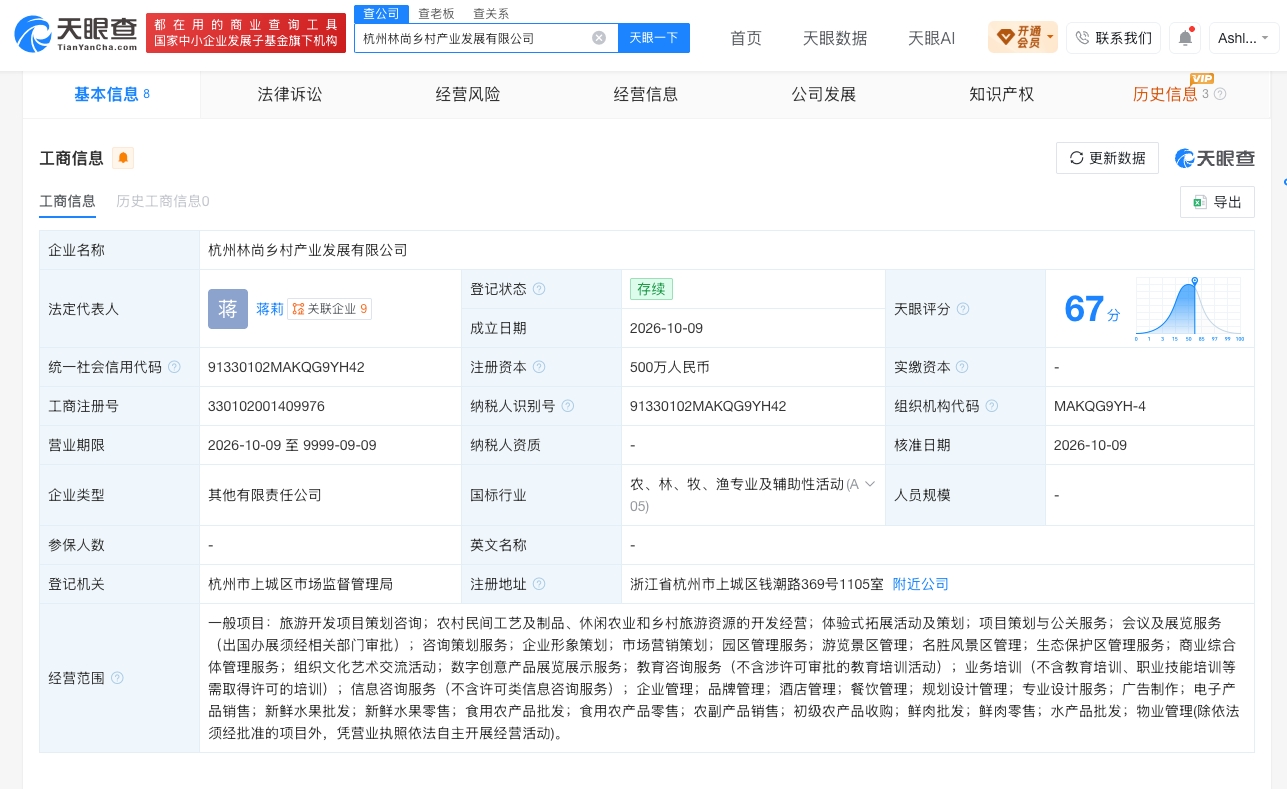
Task: Click the 天眼一下 search button
Action: click(x=654, y=38)
